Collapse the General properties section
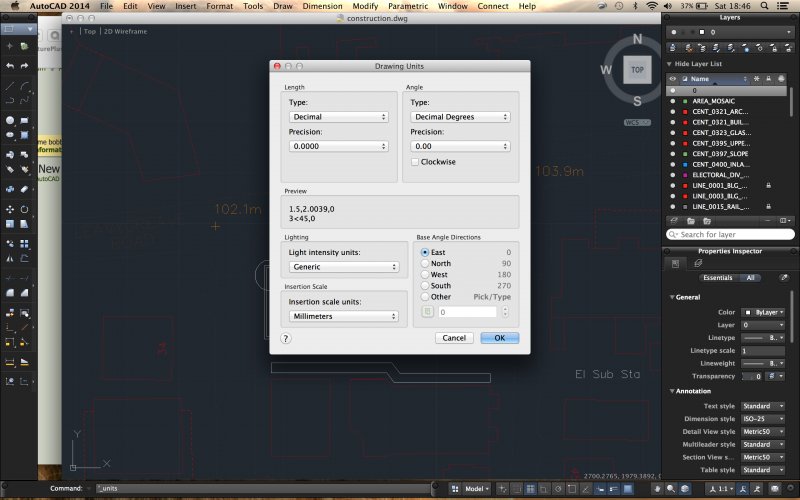Image resolution: width=800 pixels, height=500 pixels. click(x=672, y=297)
